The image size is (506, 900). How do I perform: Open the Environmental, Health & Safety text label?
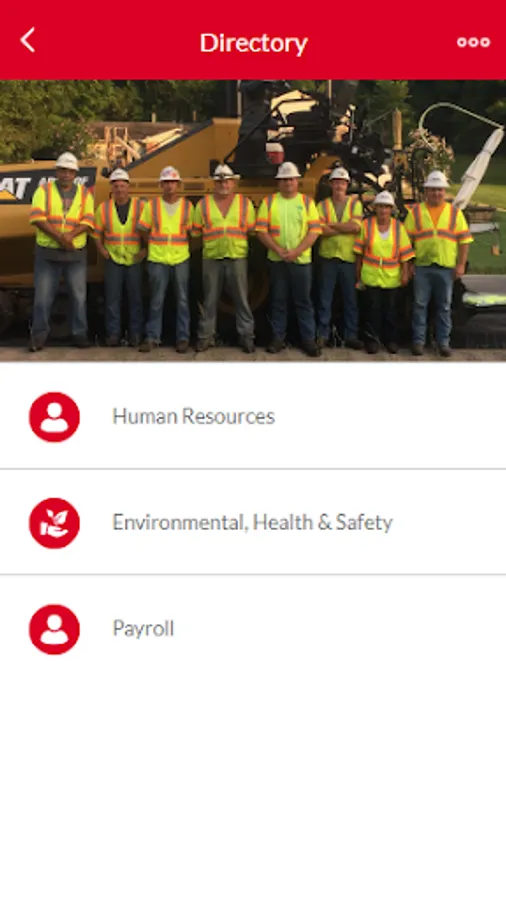[x=252, y=522]
